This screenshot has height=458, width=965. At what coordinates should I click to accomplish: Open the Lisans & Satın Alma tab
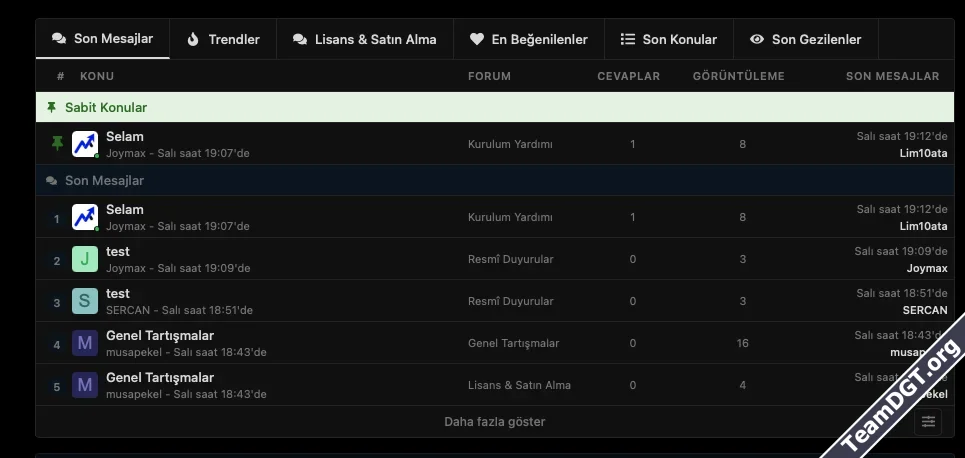(x=364, y=40)
